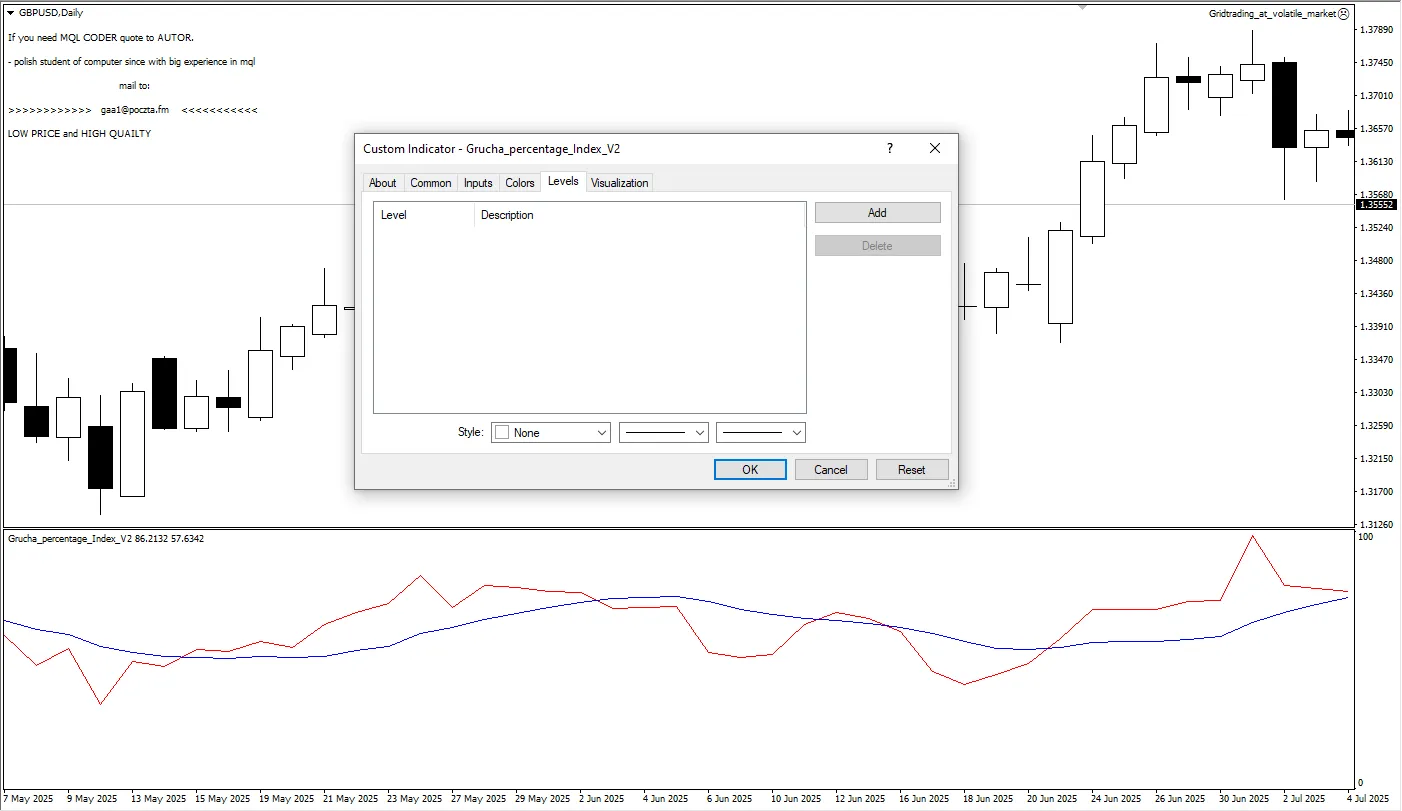Screen dimensions: 1402x811
Task: Click the Gridtrading expert advisor smiley icon
Action: point(1343,14)
